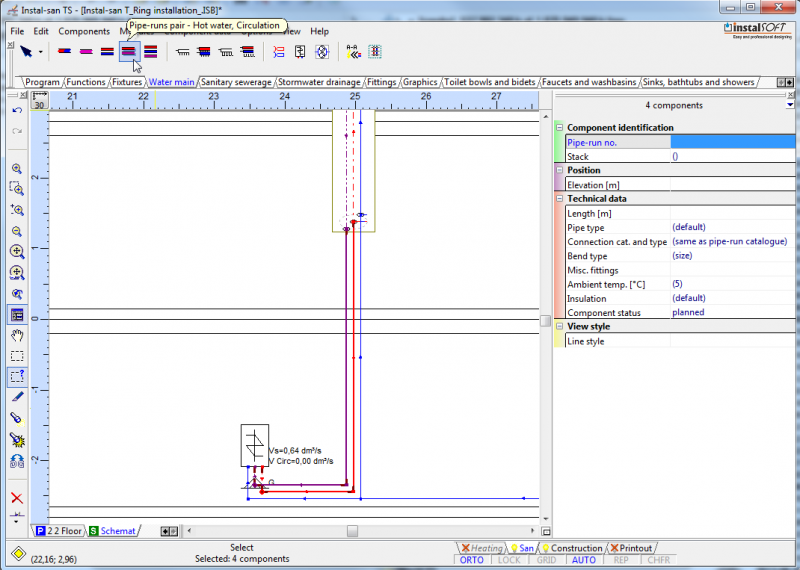
Task: Collapse the Technical data section
Action: click(x=560, y=199)
